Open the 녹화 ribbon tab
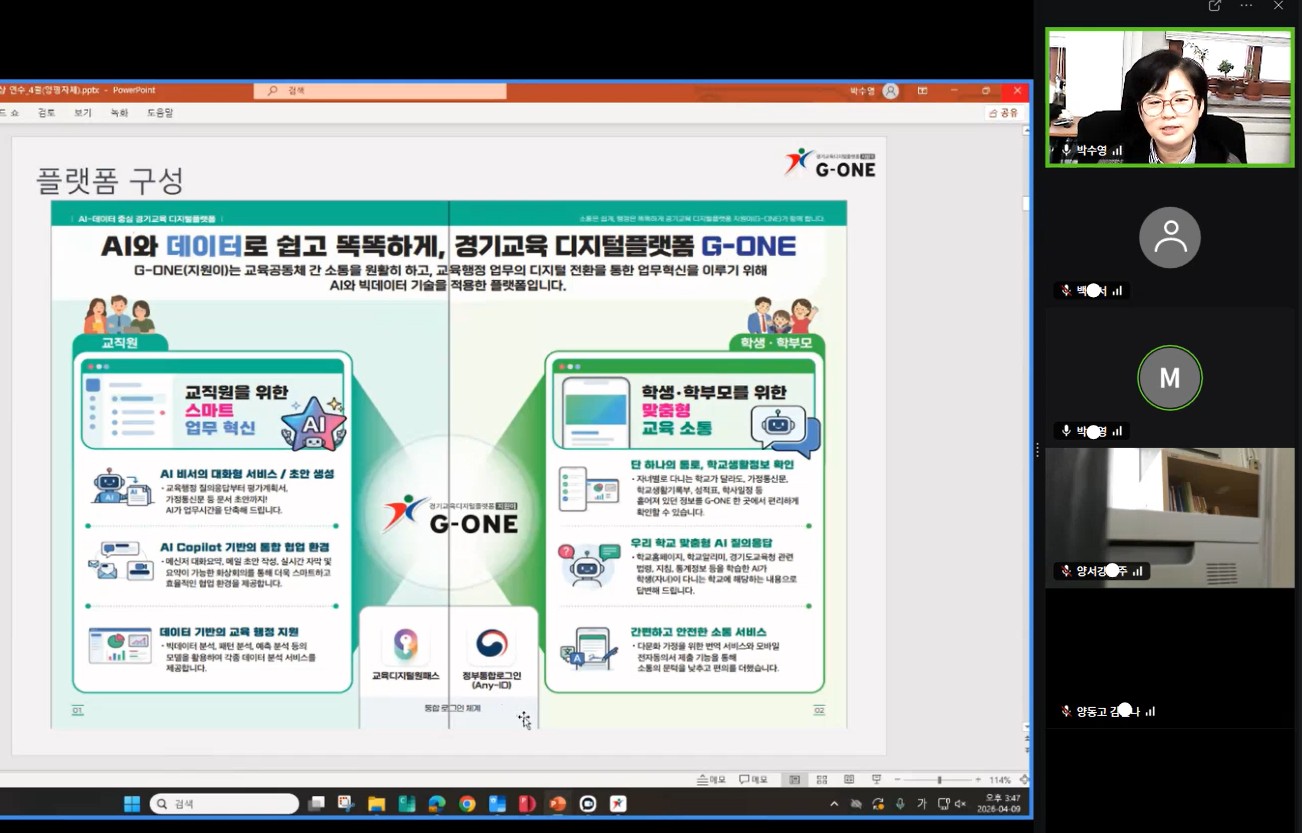Image resolution: width=1302 pixels, height=833 pixels. pyautogui.click(x=119, y=113)
